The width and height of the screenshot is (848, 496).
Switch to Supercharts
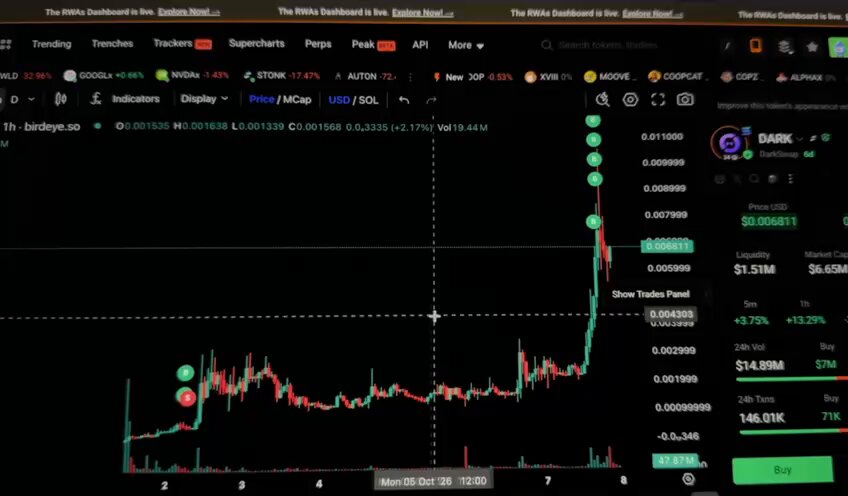pos(256,43)
